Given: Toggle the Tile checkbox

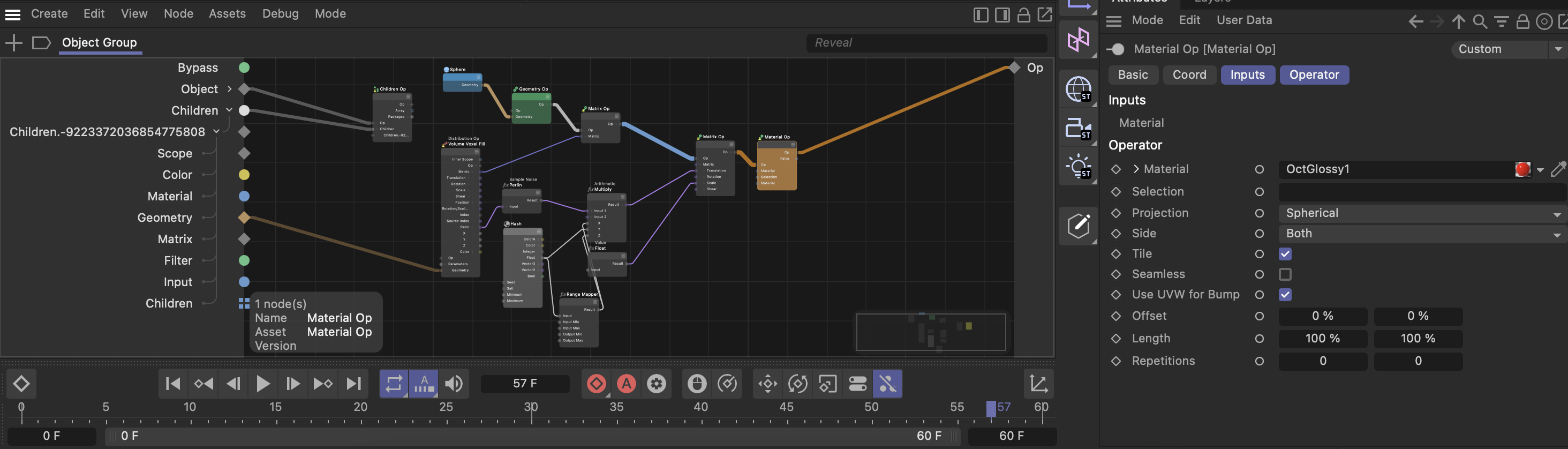Looking at the screenshot, I should click(1285, 254).
